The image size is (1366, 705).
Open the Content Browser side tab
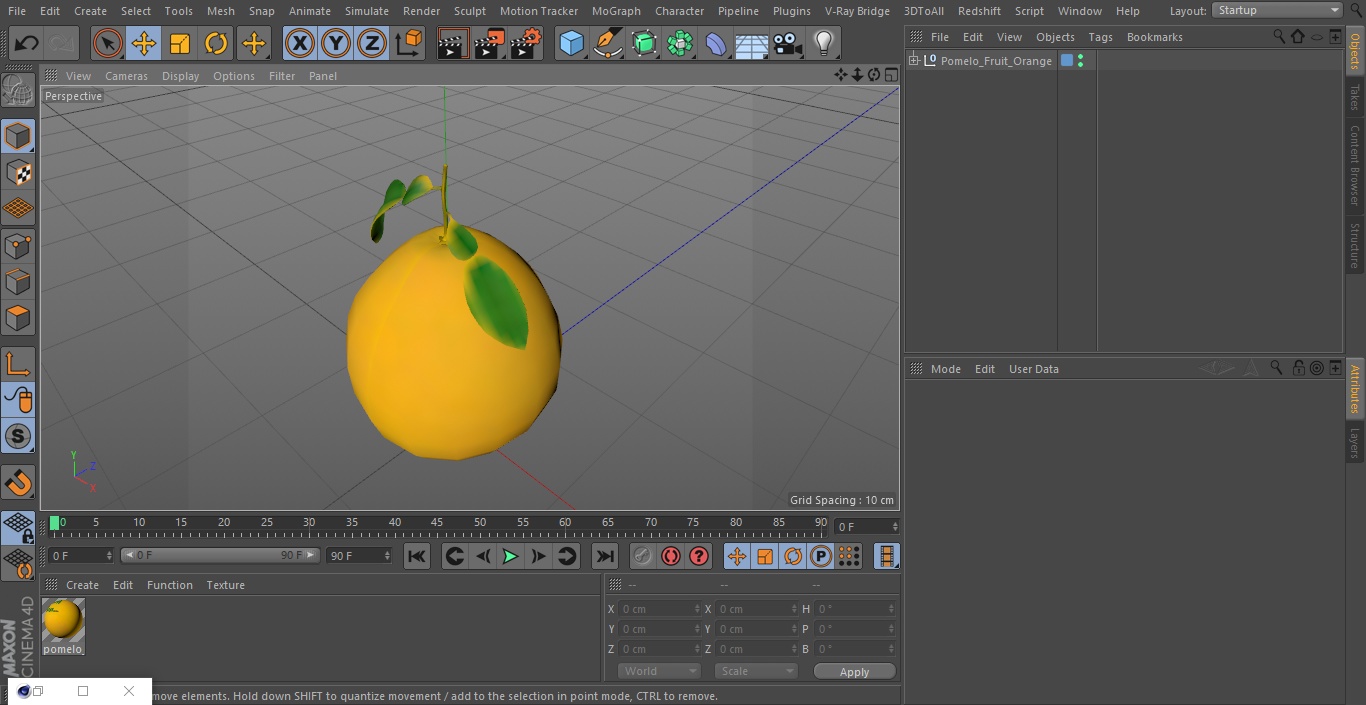point(1355,165)
